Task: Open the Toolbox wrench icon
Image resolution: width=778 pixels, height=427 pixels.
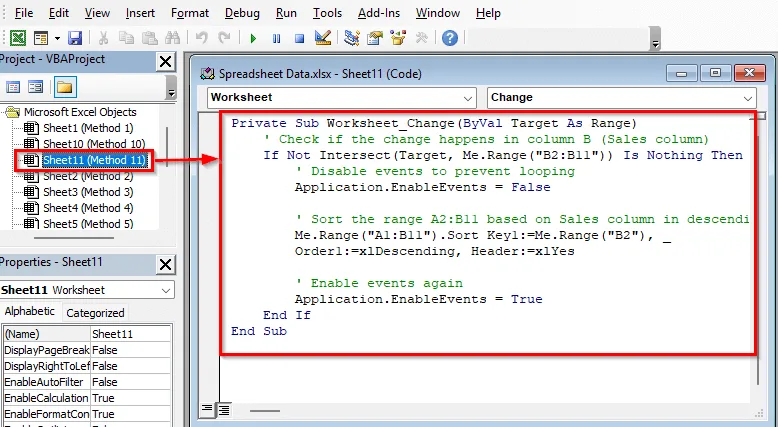Action: coord(421,38)
